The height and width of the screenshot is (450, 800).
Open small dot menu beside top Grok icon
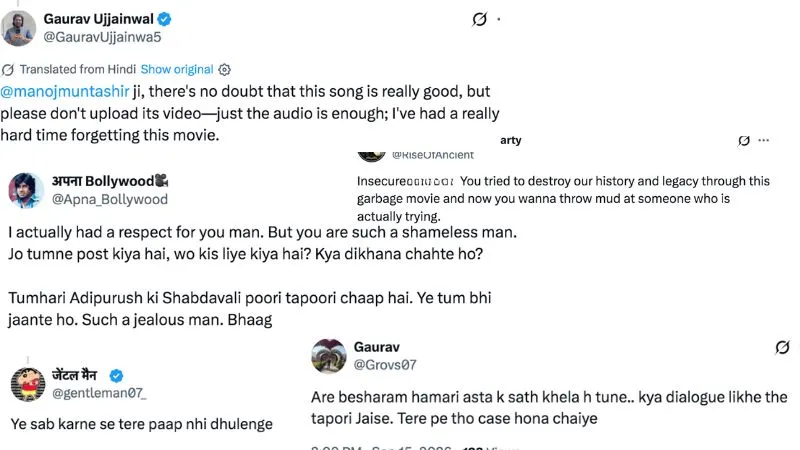pyautogui.click(x=498, y=19)
